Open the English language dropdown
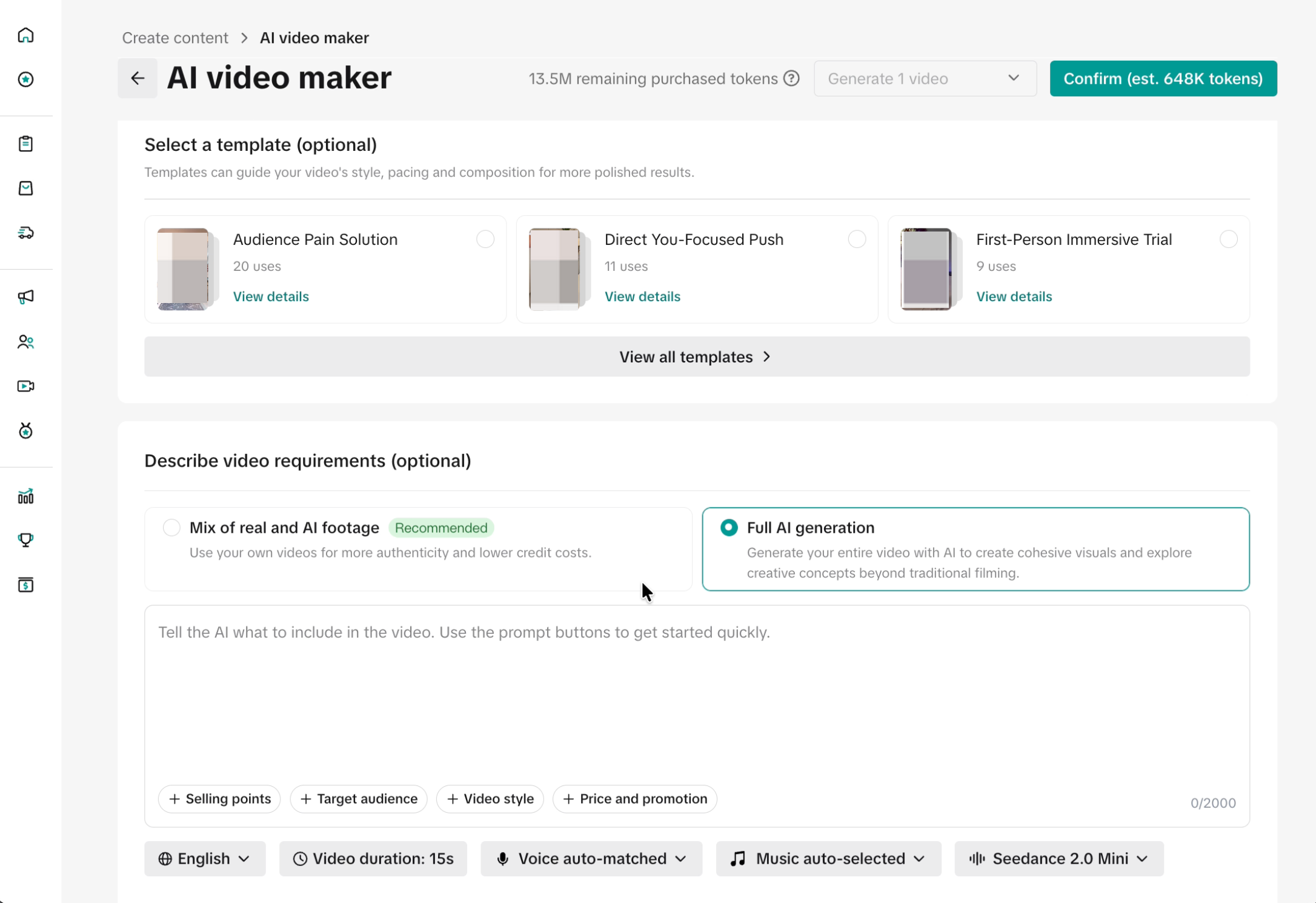 205,859
